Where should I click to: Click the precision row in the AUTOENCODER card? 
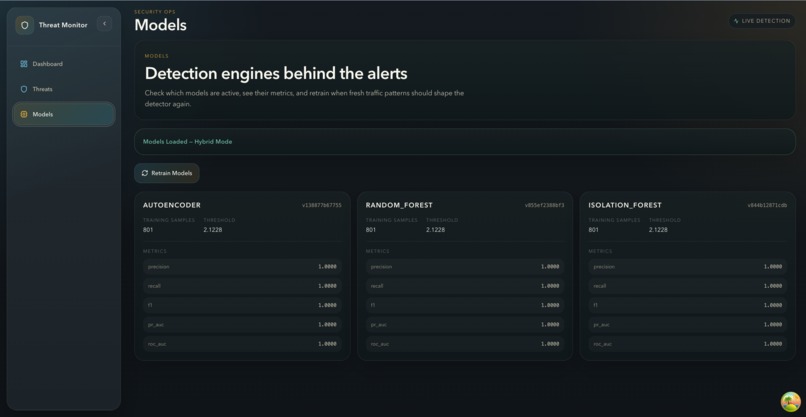[242, 267]
